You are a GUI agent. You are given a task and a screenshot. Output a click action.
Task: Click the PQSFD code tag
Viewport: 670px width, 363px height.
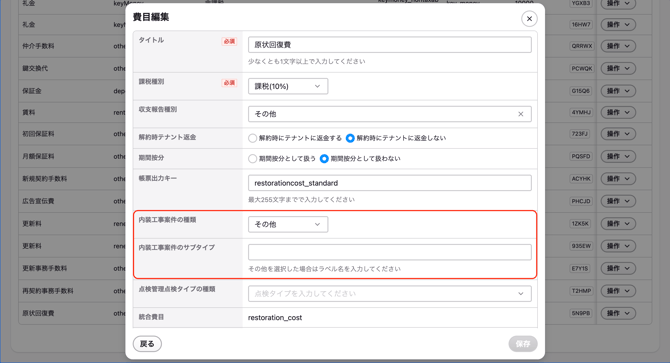click(581, 156)
